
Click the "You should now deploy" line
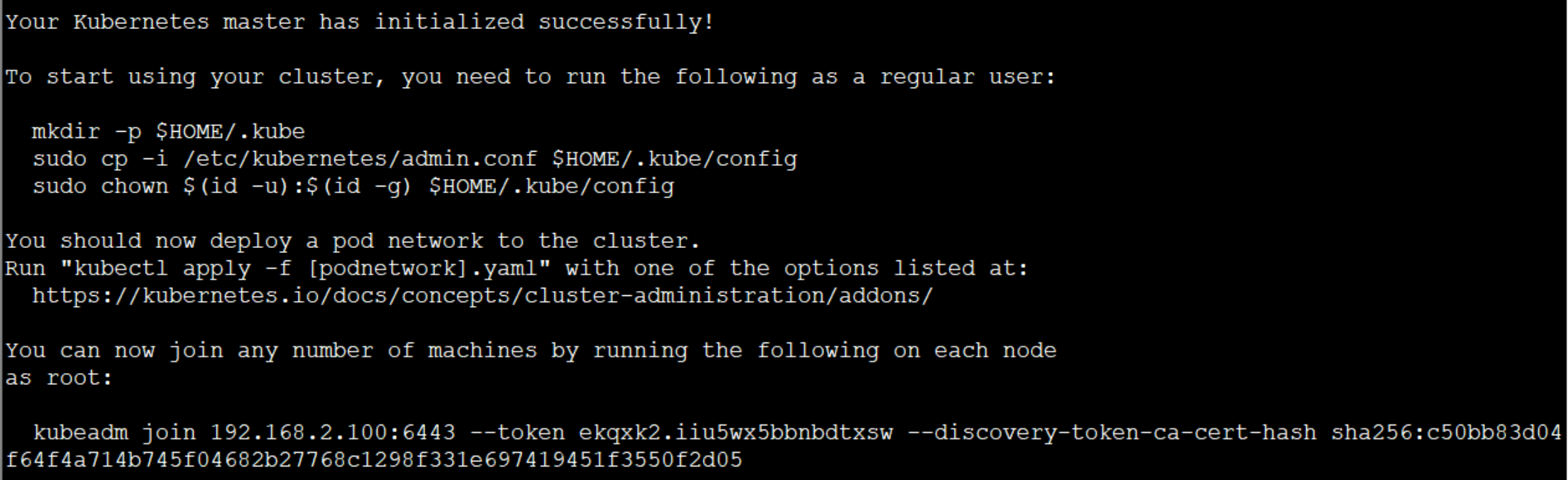coord(353,241)
